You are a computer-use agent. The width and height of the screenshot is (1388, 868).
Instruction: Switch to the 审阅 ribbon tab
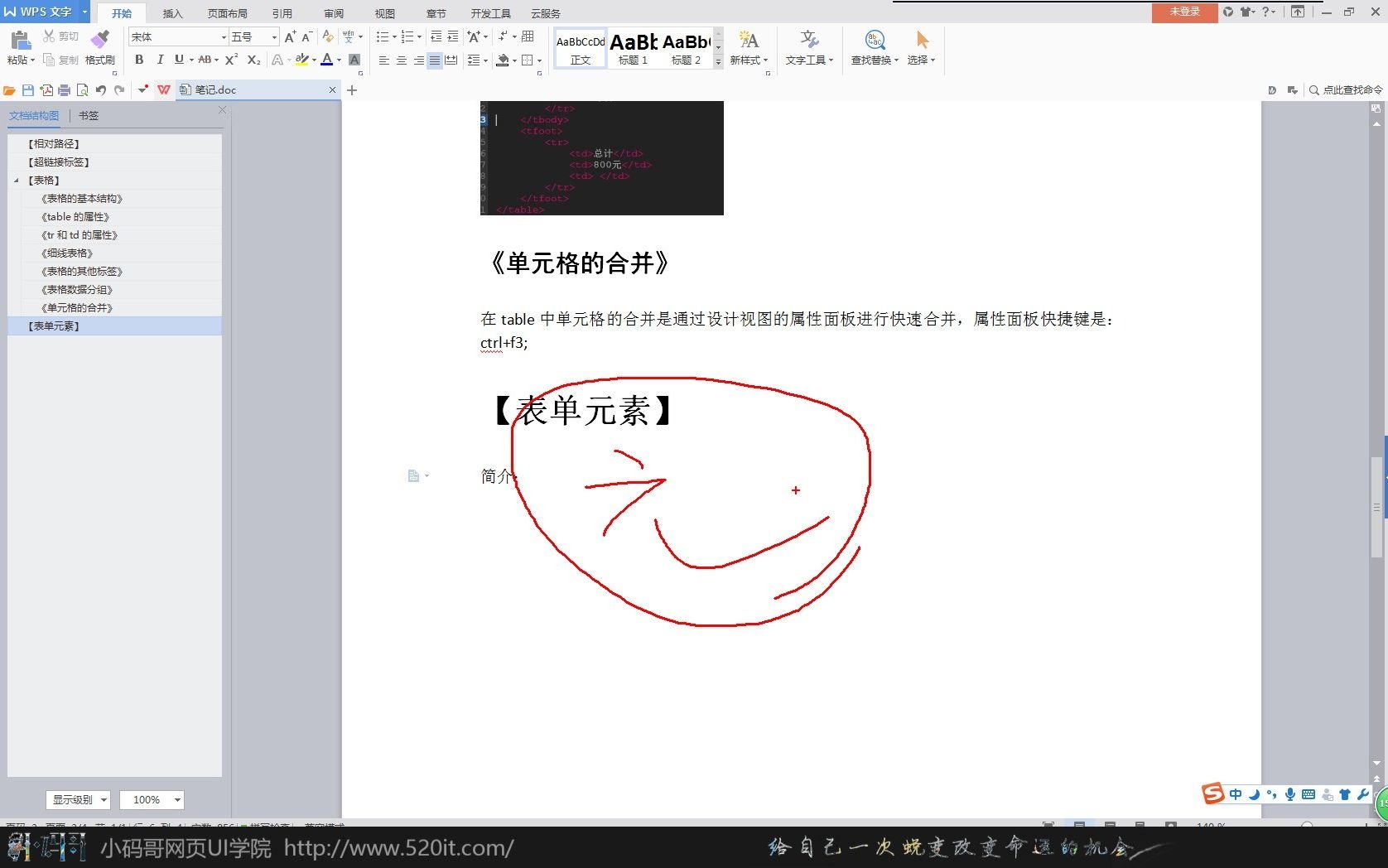pos(334,13)
